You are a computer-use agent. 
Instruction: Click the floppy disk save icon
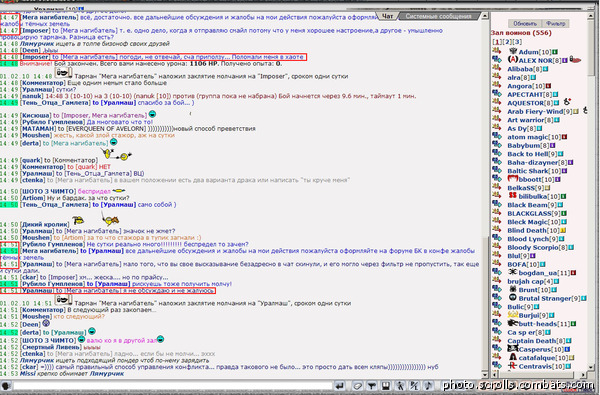click(386, 386)
